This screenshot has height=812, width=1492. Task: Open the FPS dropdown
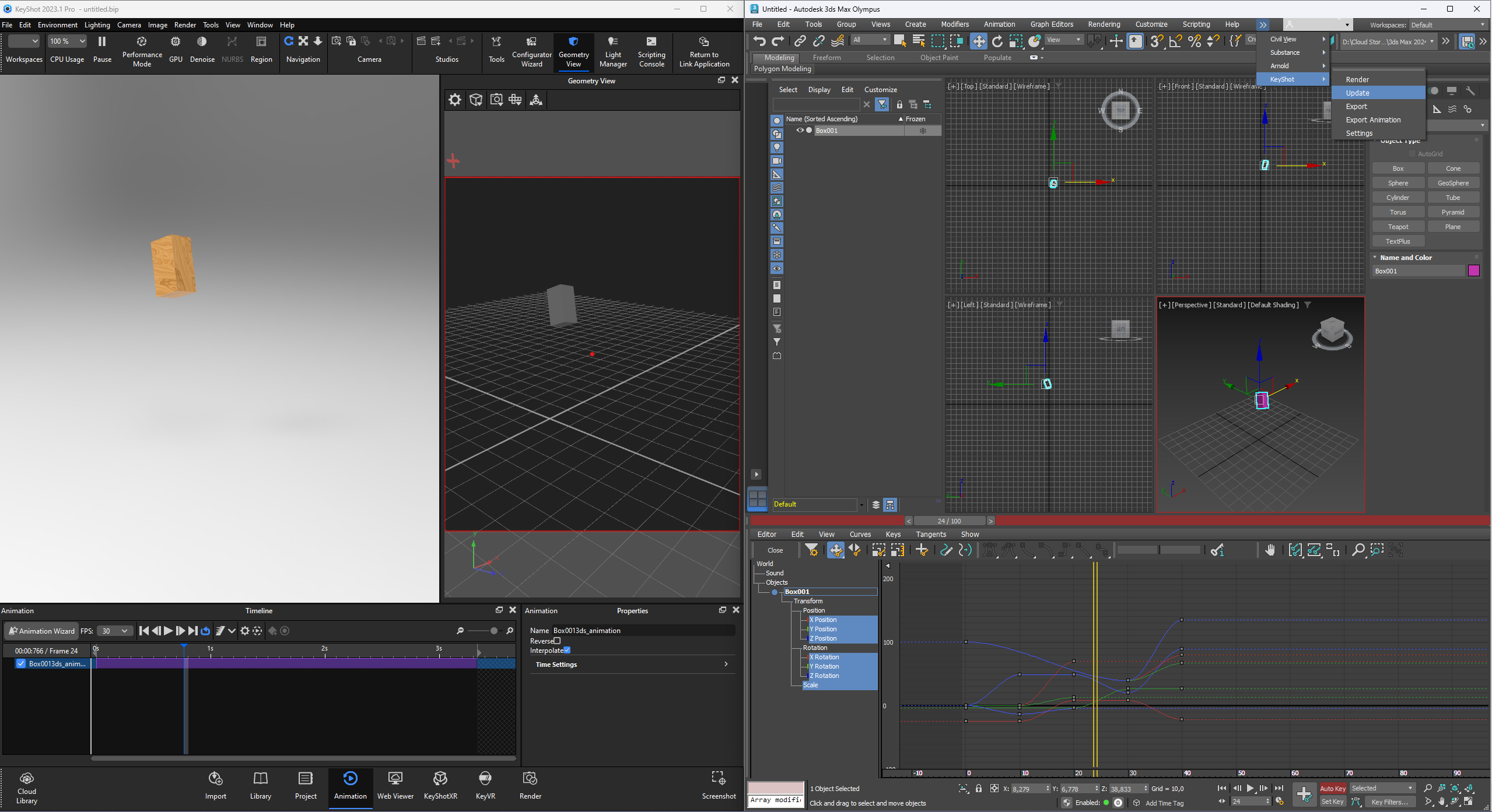click(x=114, y=631)
